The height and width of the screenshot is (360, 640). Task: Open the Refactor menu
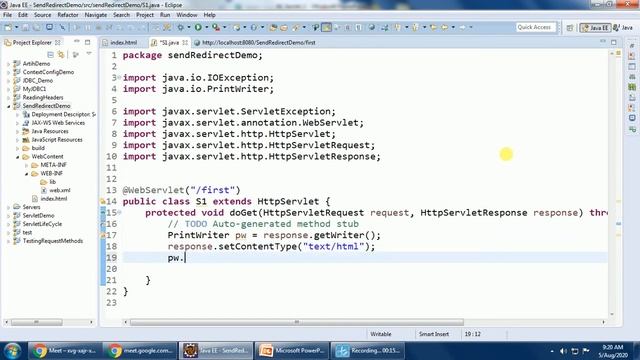click(68, 15)
